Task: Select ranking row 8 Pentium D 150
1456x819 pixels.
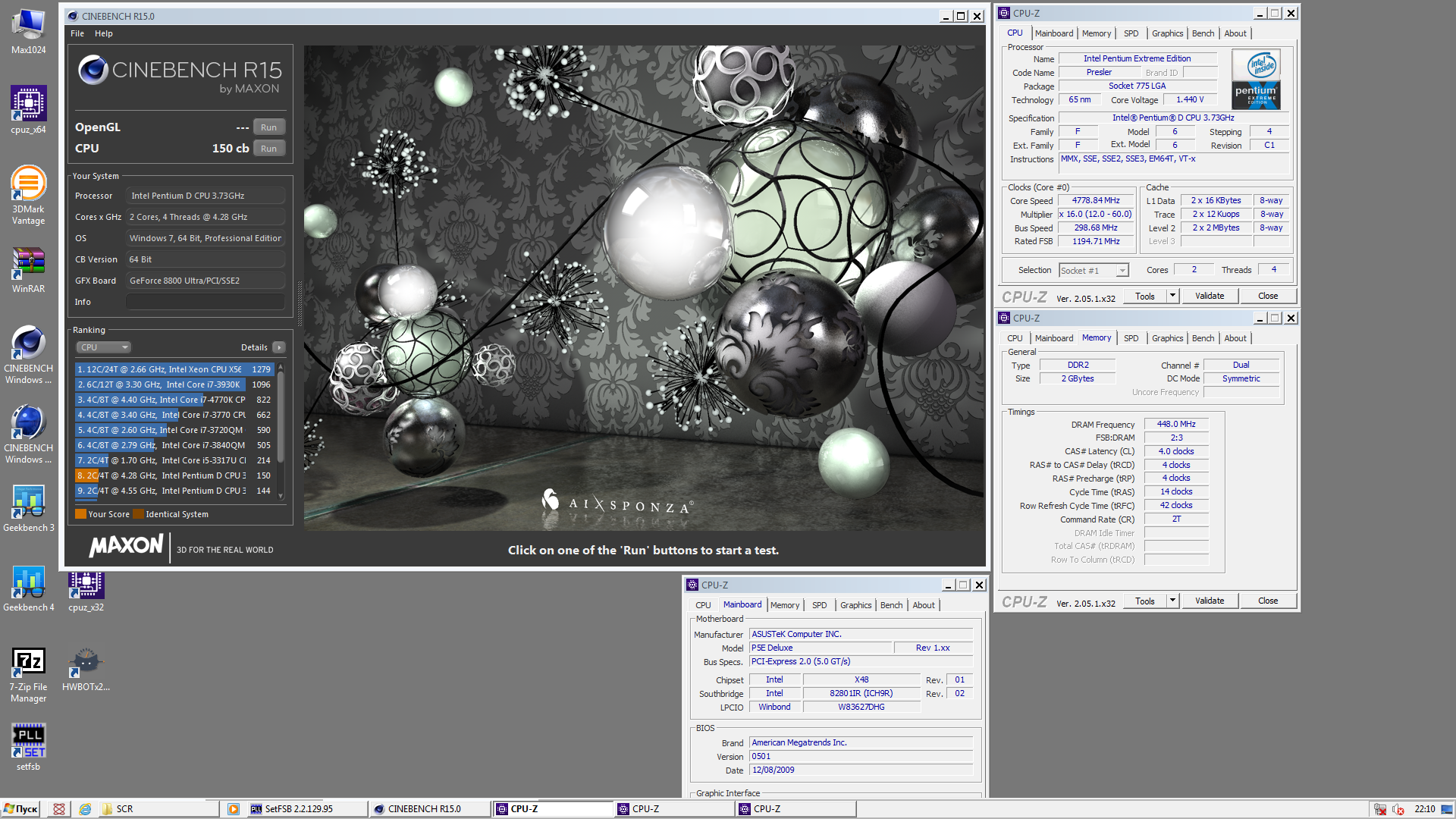Action: tap(174, 475)
